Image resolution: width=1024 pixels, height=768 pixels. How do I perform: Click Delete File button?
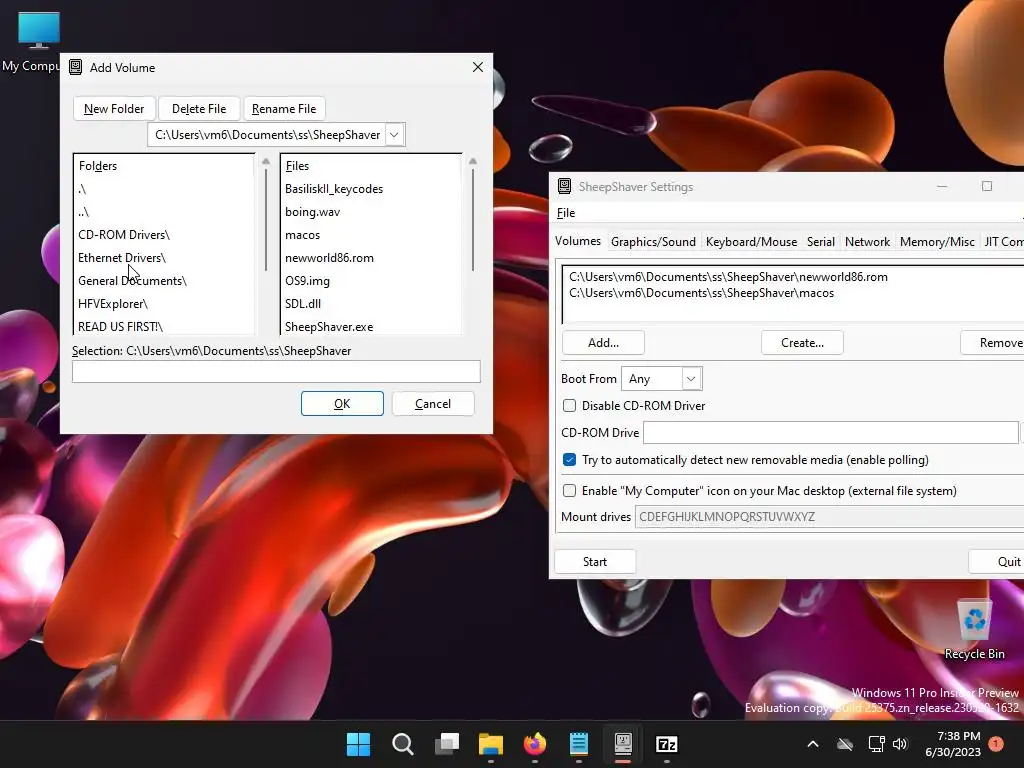point(199,108)
